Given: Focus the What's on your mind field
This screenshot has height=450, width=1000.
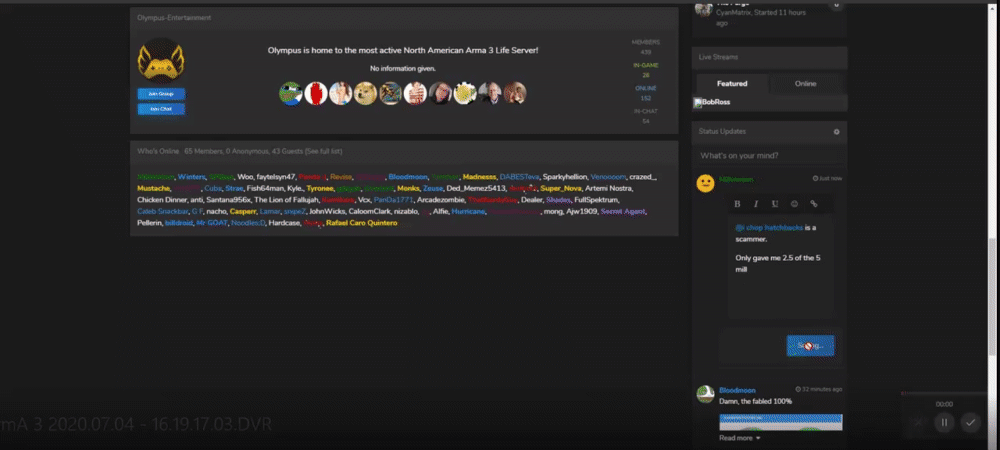Looking at the screenshot, I should (770, 156).
